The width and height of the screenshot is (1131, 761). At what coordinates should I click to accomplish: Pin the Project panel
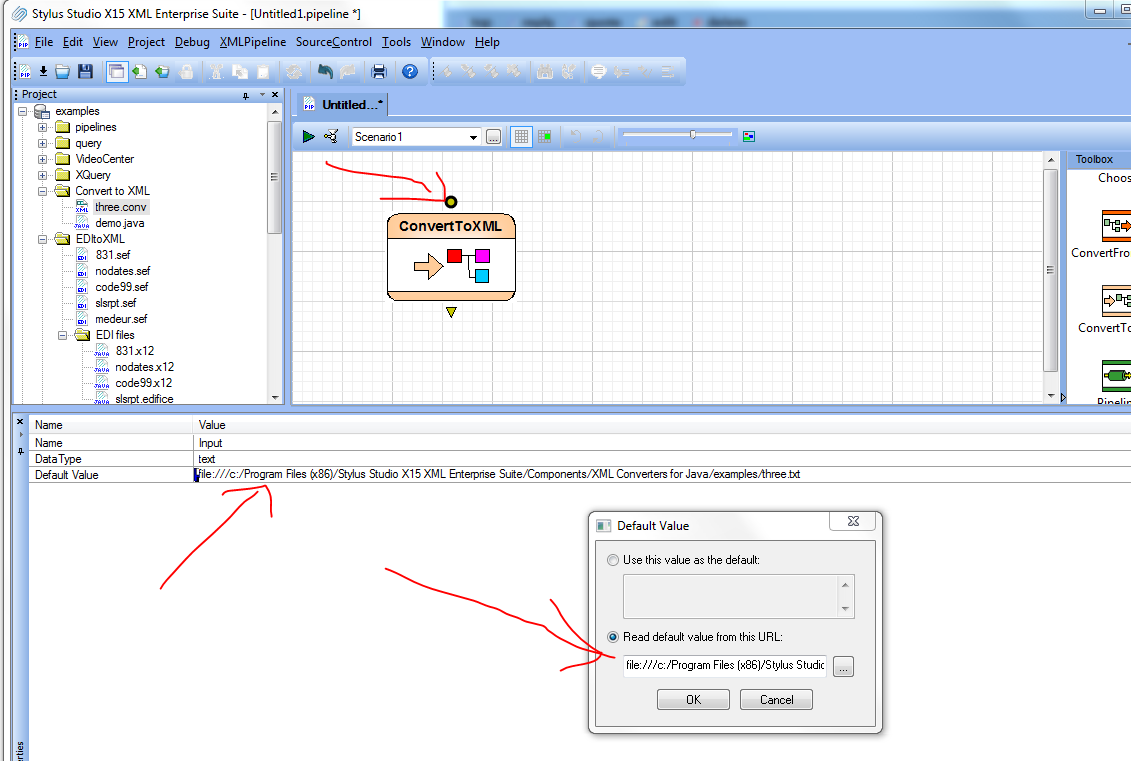click(245, 95)
